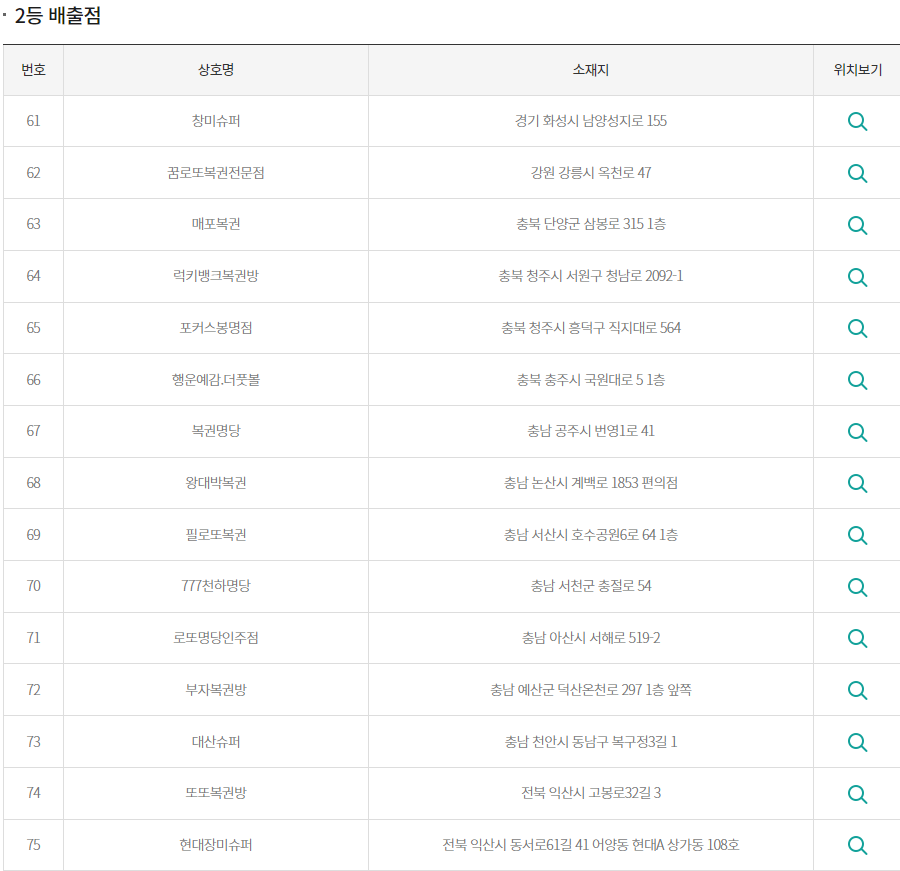Select address 전북 익산시 고봉로32길 3
Image resolution: width=900 pixels, height=871 pixels.
tap(591, 792)
